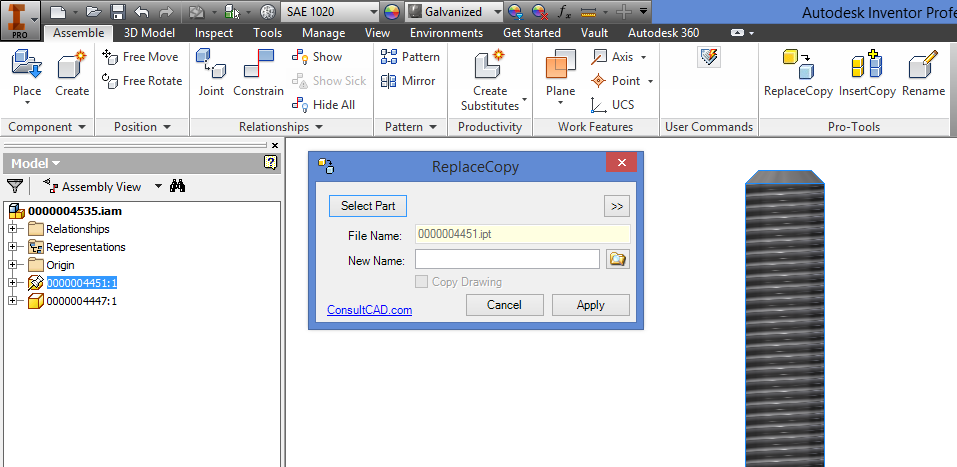The width and height of the screenshot is (957, 467).
Task: Switch to the View tab
Action: [x=377, y=33]
